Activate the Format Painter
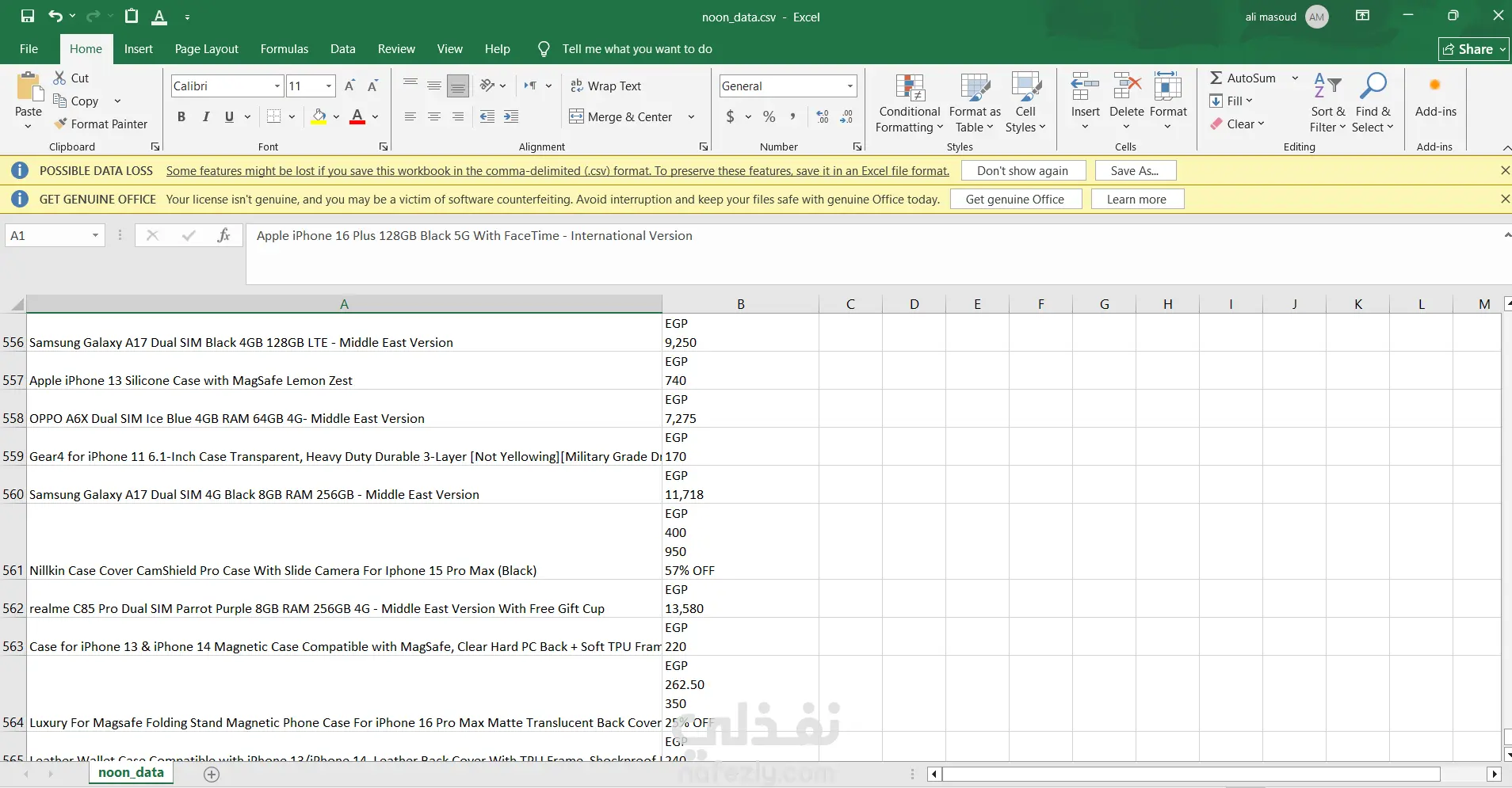Screen dimensions: 1512x788 101,124
